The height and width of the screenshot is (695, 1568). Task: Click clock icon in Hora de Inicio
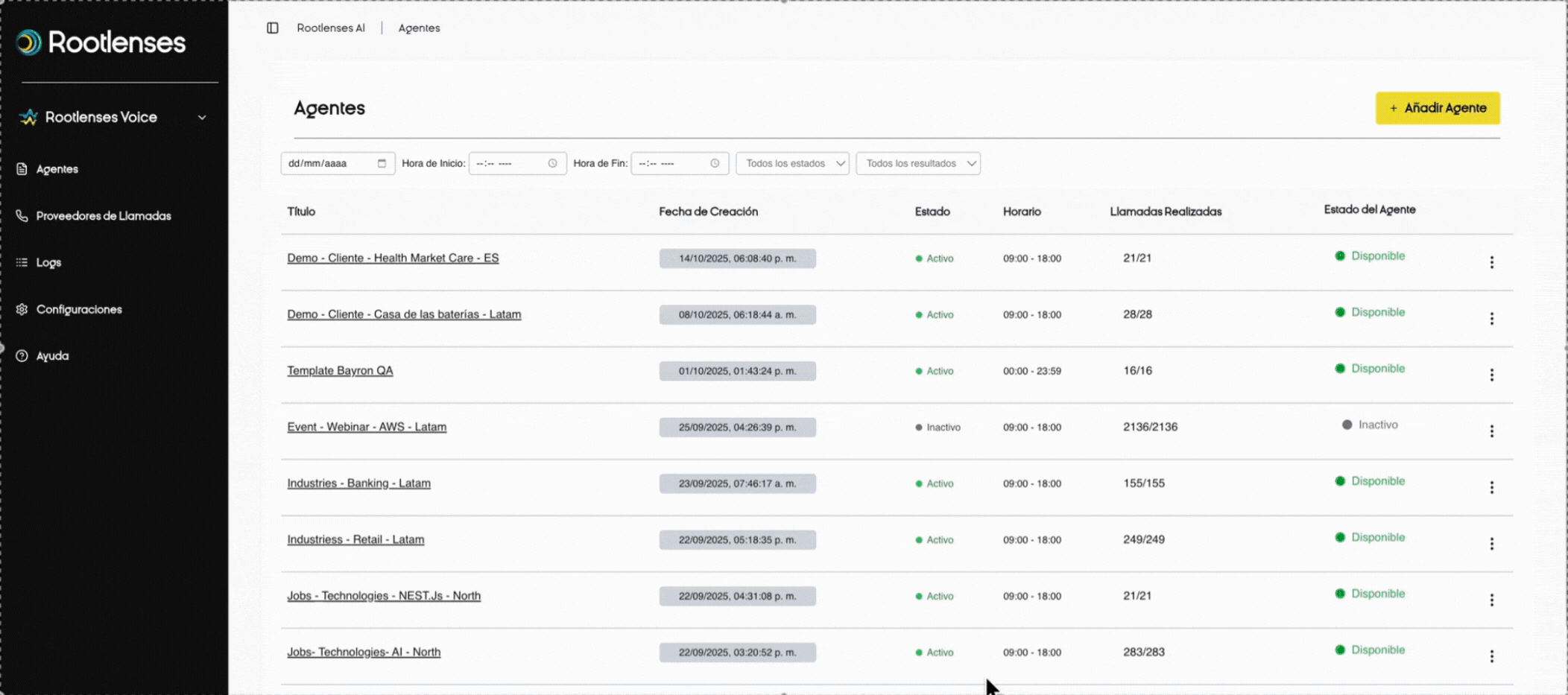pos(552,163)
